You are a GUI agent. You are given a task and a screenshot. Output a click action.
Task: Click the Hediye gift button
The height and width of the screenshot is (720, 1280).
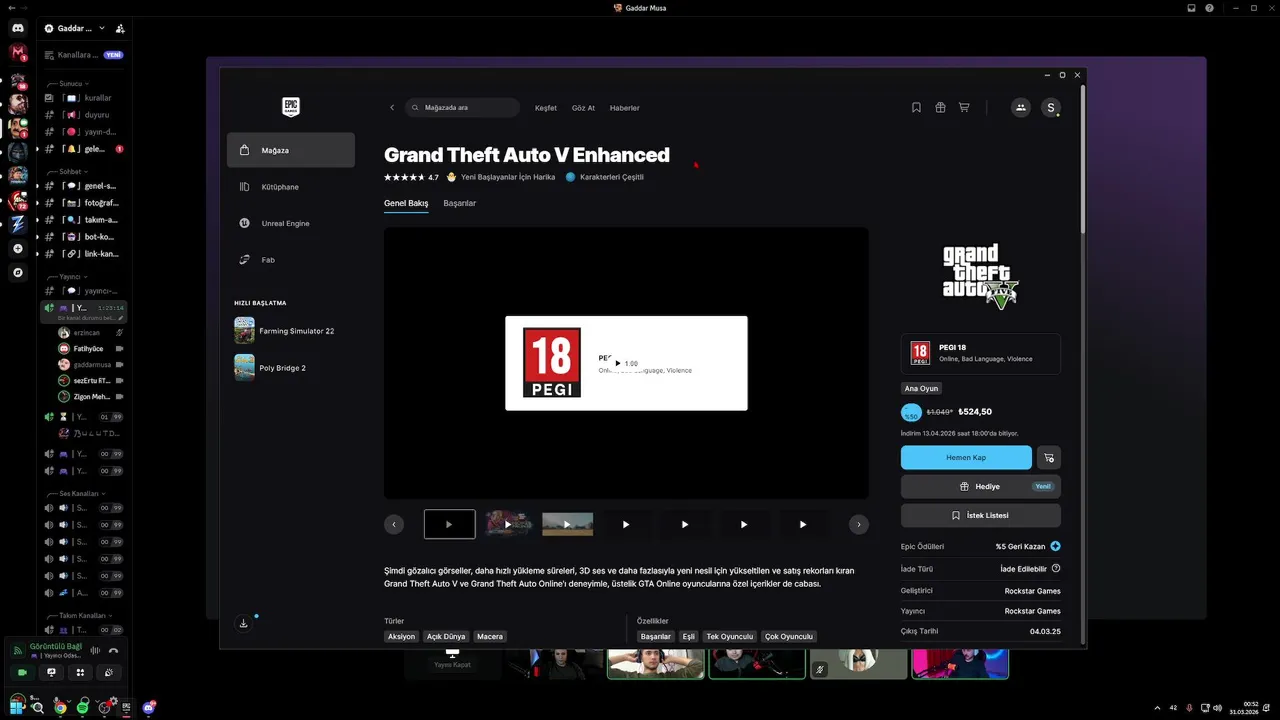coord(981,487)
